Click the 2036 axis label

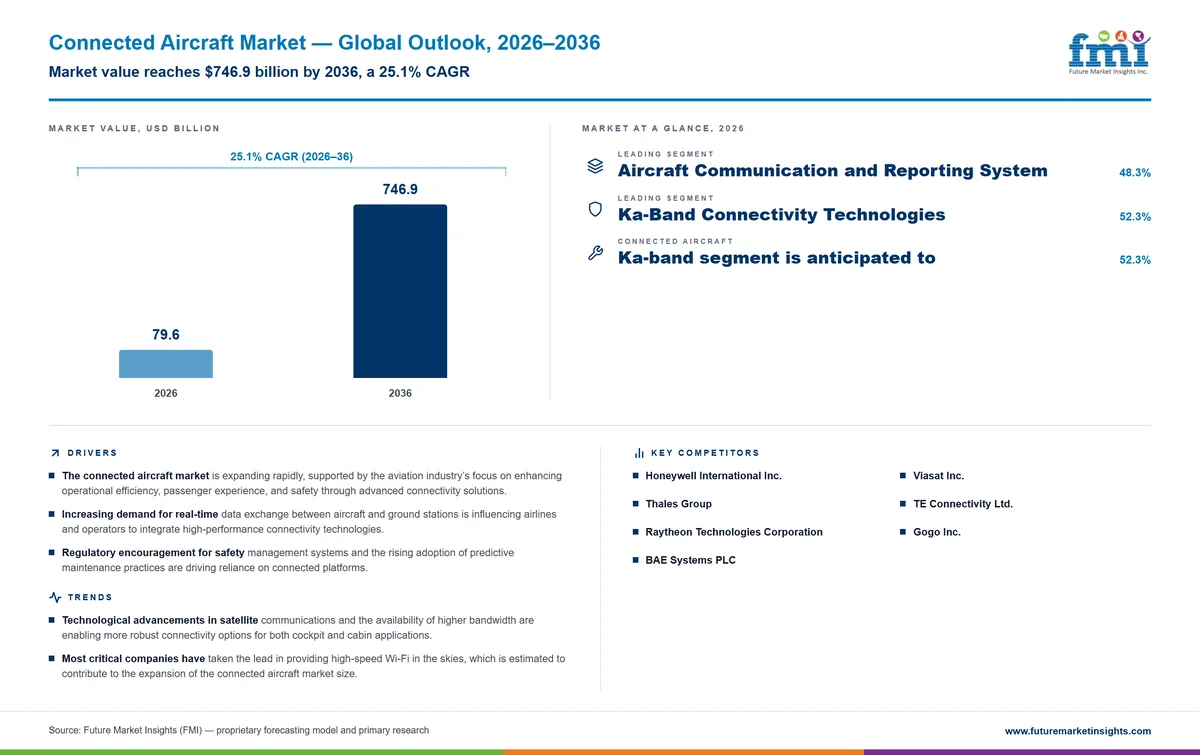click(x=400, y=394)
